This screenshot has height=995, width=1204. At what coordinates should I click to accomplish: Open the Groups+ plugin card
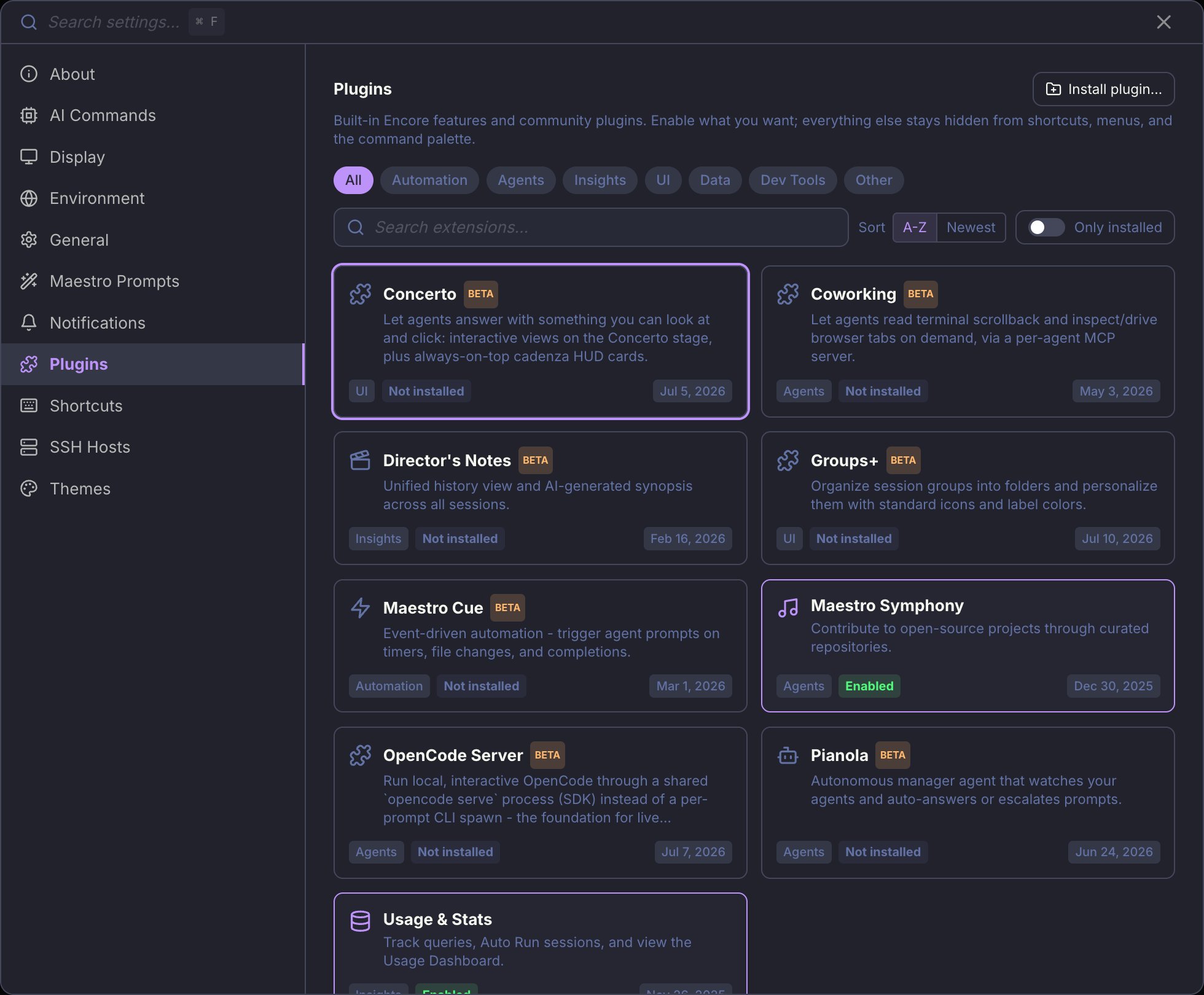[x=968, y=498]
